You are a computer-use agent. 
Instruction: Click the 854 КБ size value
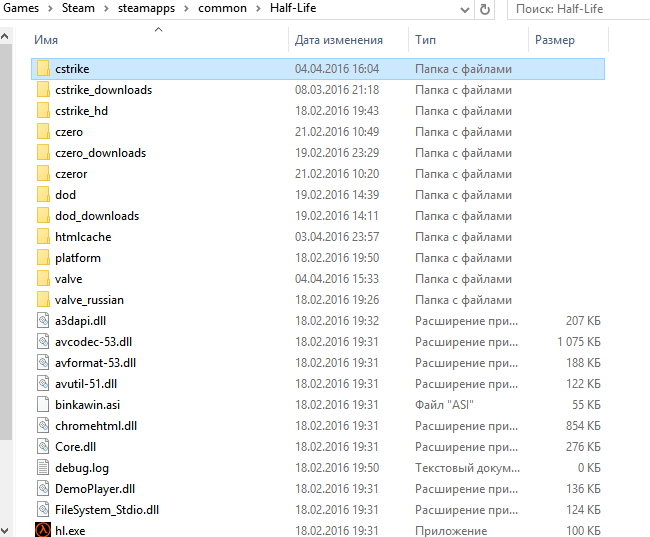[x=583, y=426]
